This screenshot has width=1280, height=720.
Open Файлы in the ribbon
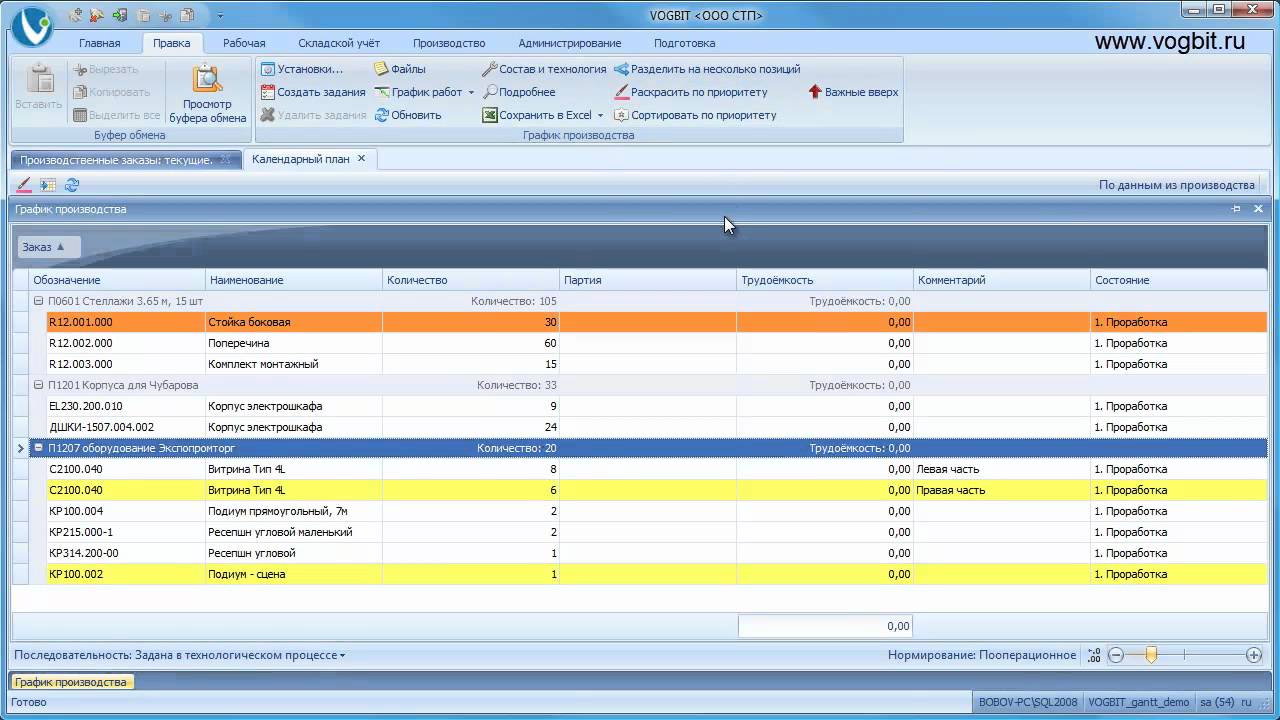tap(400, 69)
